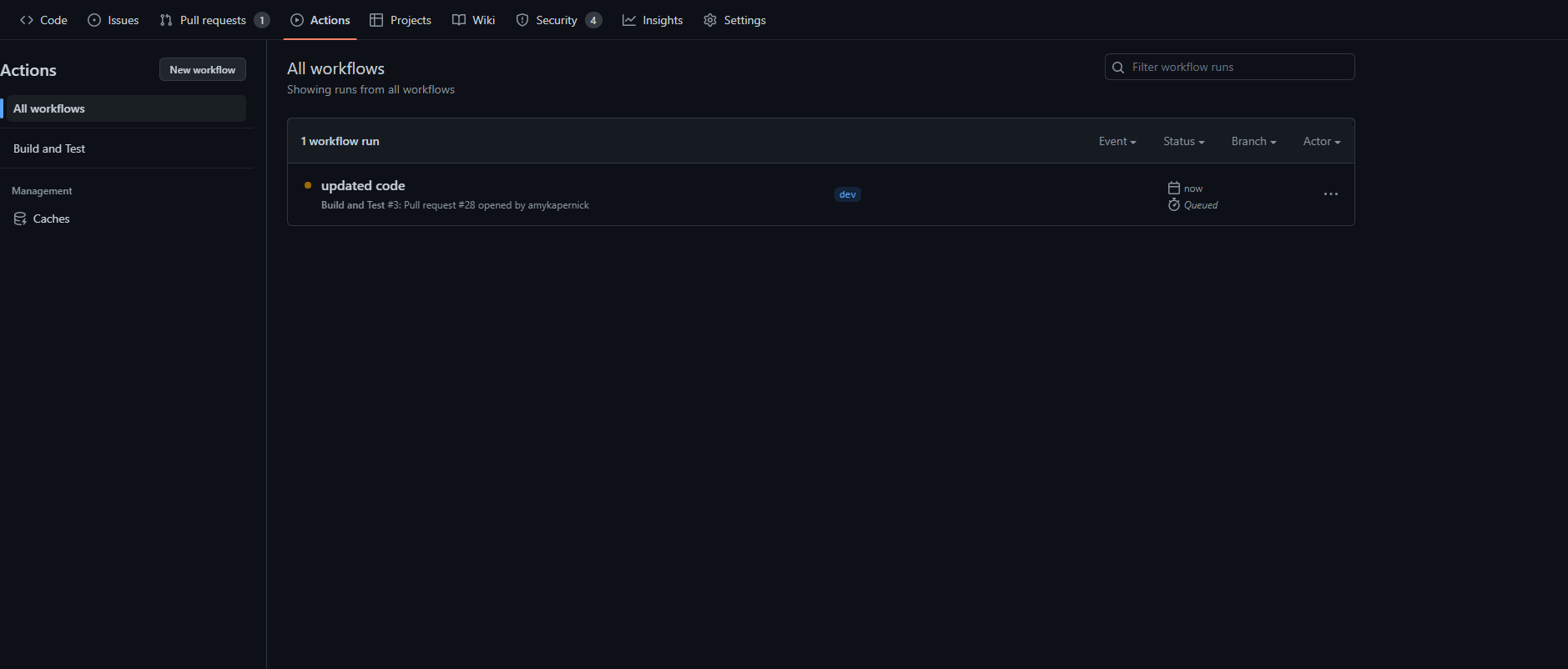The height and width of the screenshot is (669, 1568).
Task: Click the search magnifier icon
Action: click(x=1118, y=67)
